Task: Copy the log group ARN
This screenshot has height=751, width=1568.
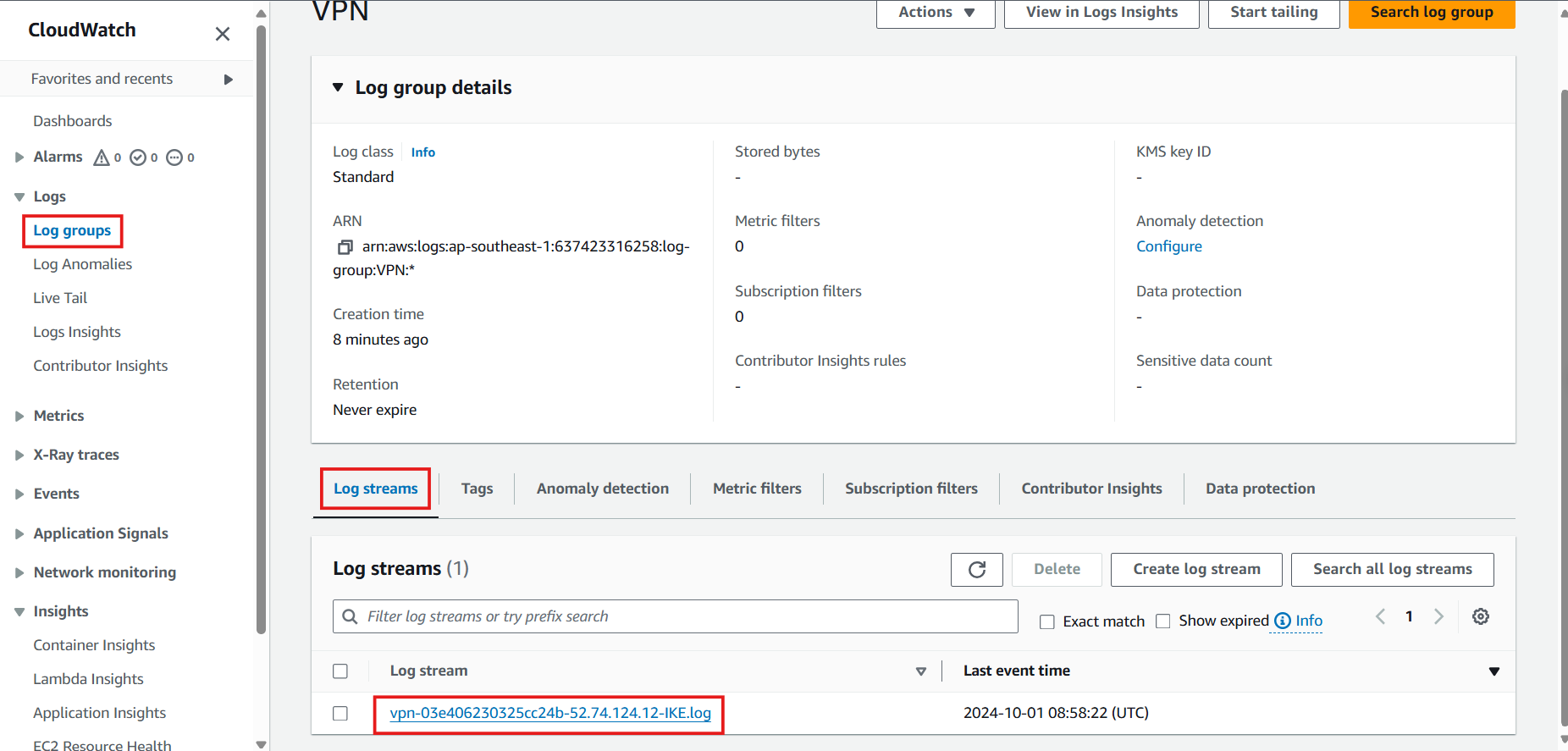Action: (x=345, y=247)
